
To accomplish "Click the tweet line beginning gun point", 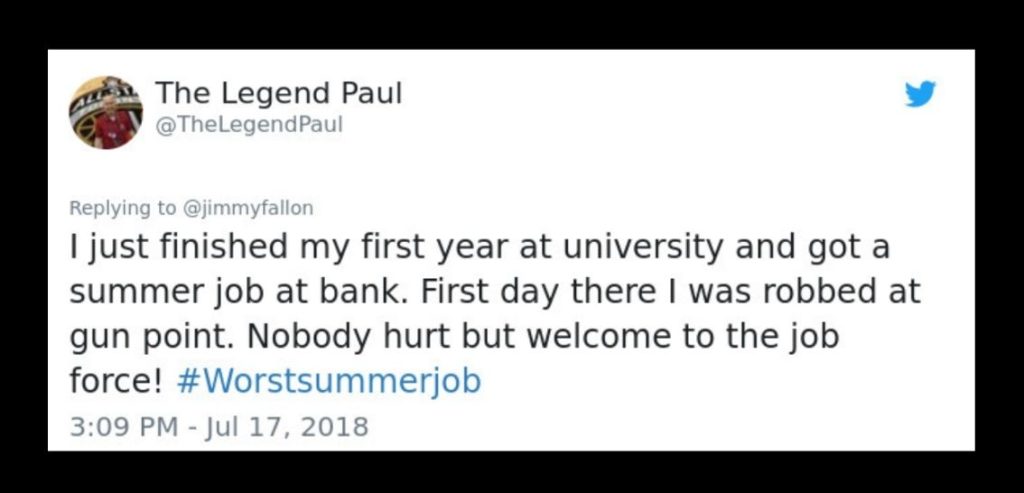I will tap(454, 338).
